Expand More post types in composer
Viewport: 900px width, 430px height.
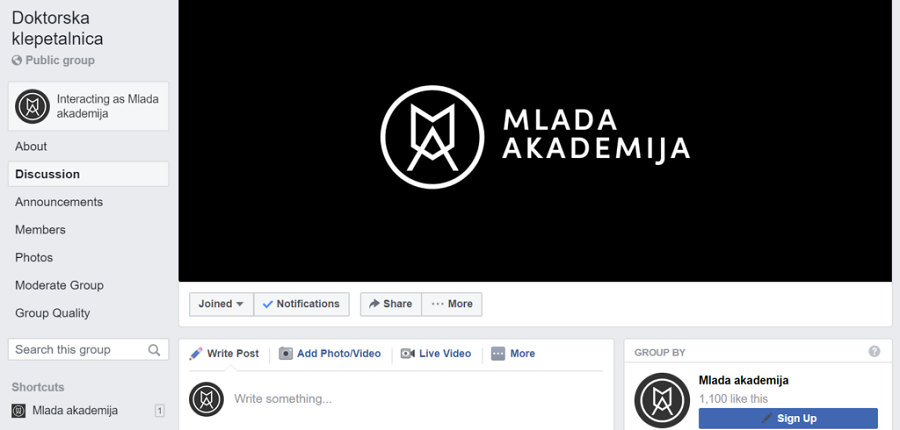(513, 354)
